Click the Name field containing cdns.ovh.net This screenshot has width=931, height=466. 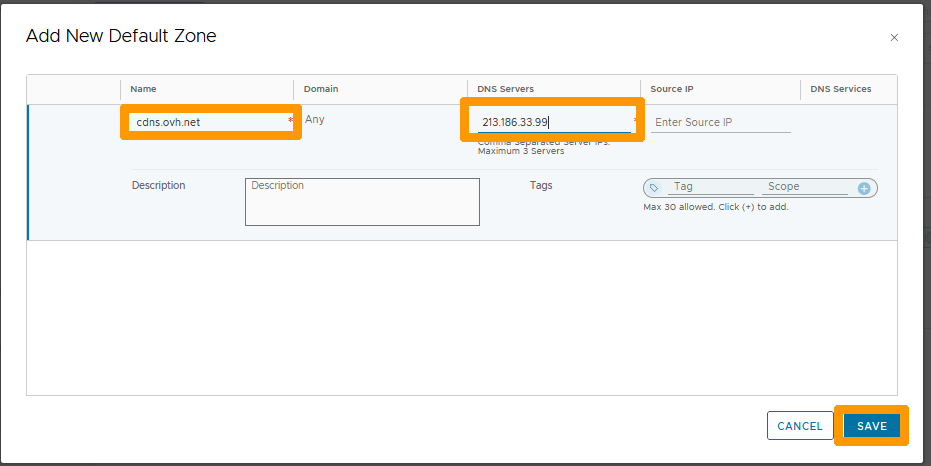[x=209, y=122]
